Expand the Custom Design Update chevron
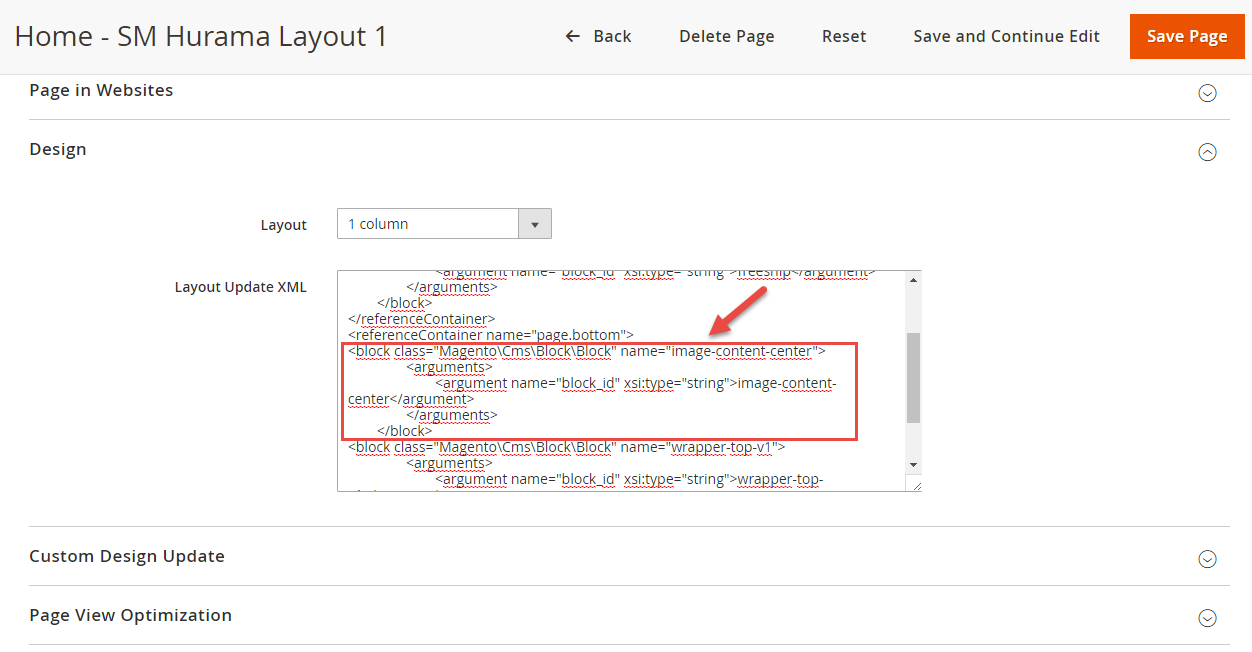1252x652 pixels. [x=1207, y=559]
